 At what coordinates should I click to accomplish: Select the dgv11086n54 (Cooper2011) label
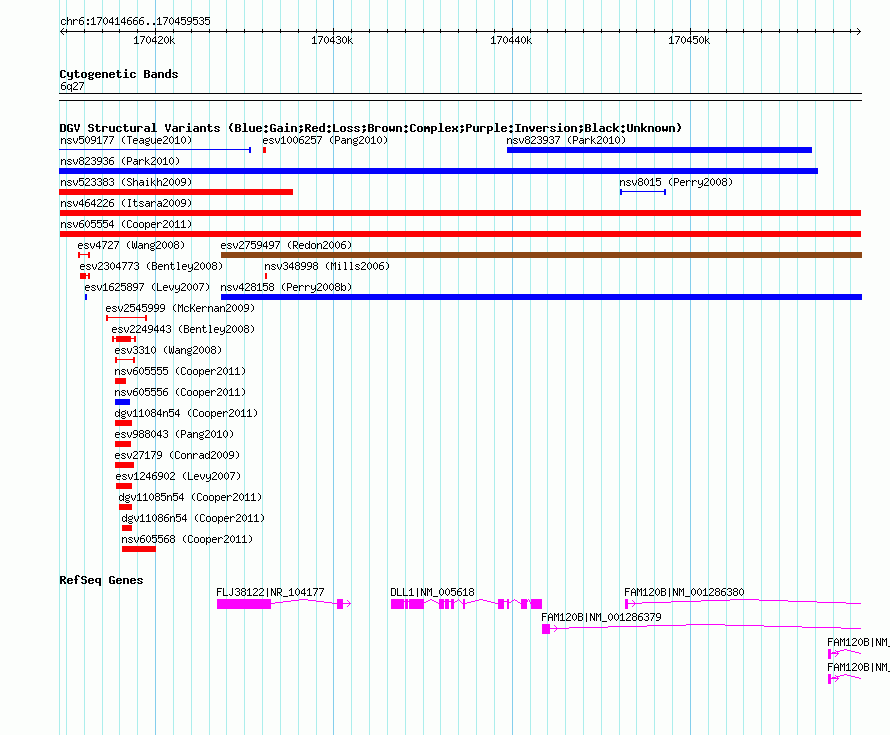[x=193, y=518]
